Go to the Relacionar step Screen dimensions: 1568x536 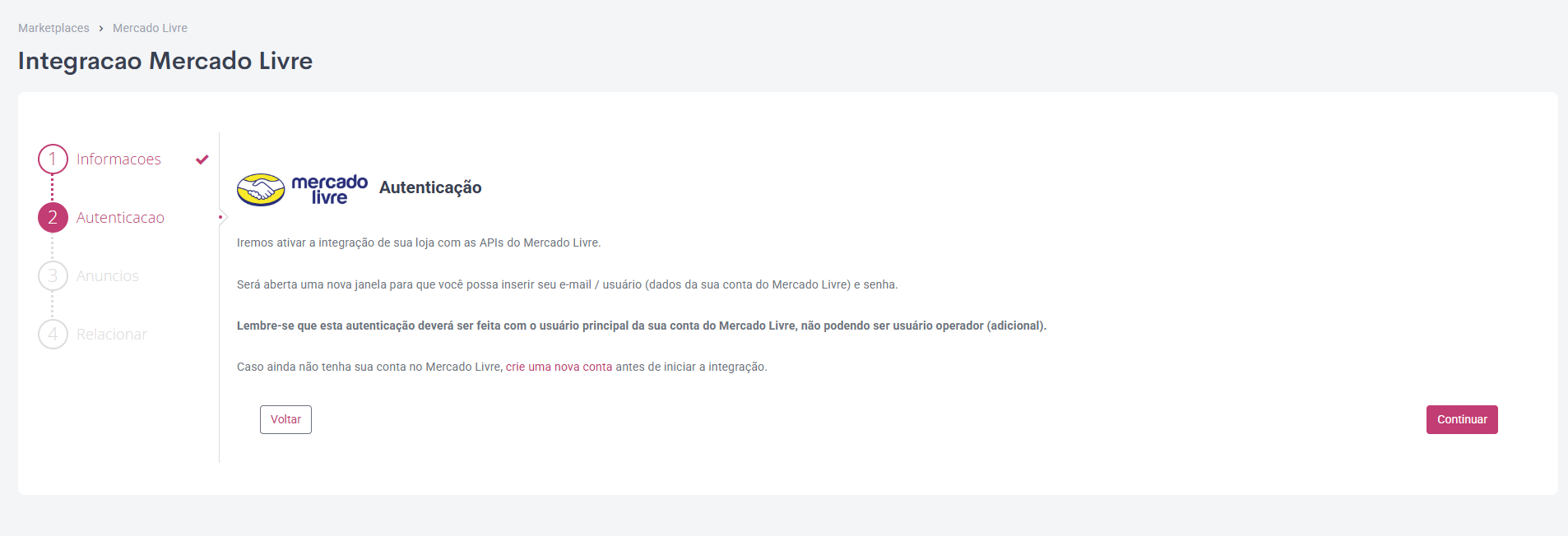pyautogui.click(x=112, y=335)
